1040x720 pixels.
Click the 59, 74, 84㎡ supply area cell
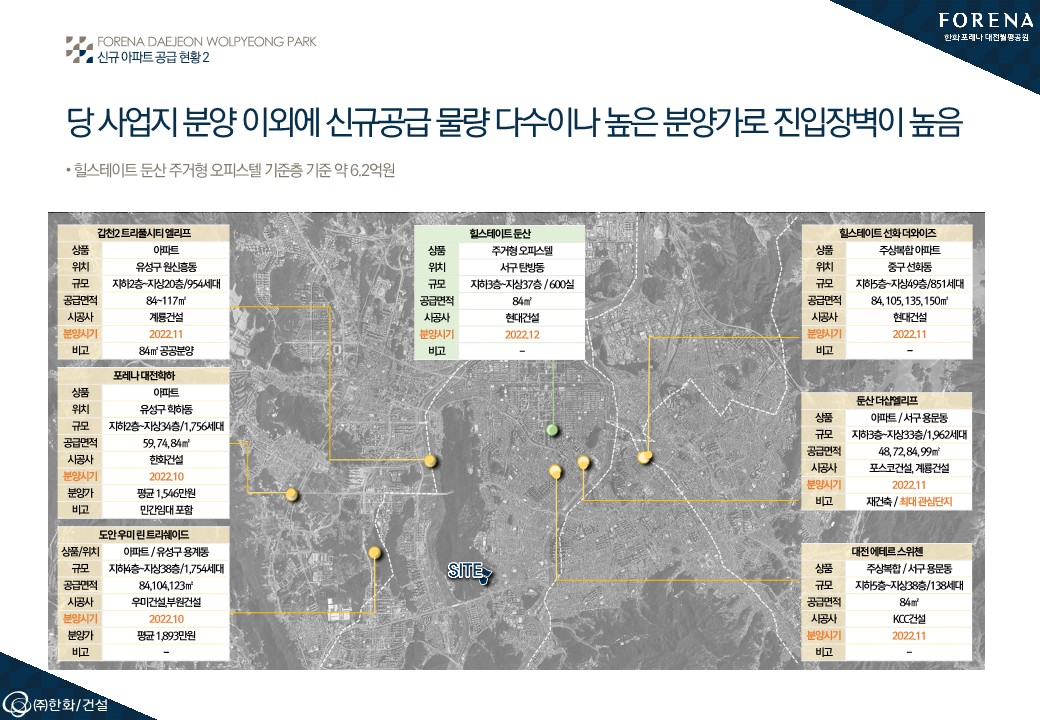click(x=166, y=443)
